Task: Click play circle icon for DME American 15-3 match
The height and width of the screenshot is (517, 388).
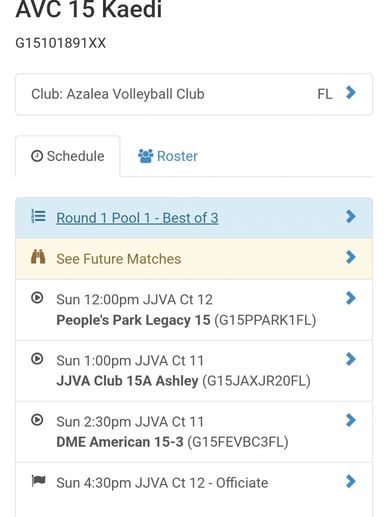Action: click(37, 420)
